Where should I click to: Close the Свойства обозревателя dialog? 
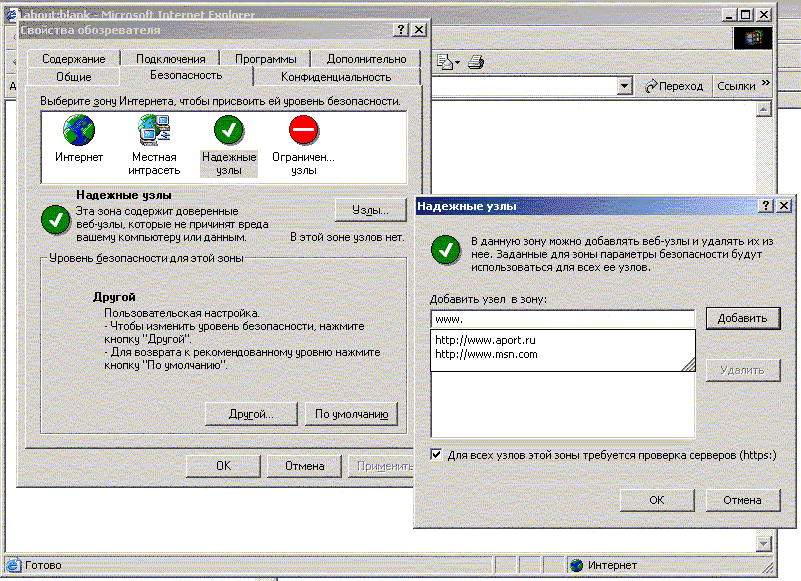click(419, 30)
